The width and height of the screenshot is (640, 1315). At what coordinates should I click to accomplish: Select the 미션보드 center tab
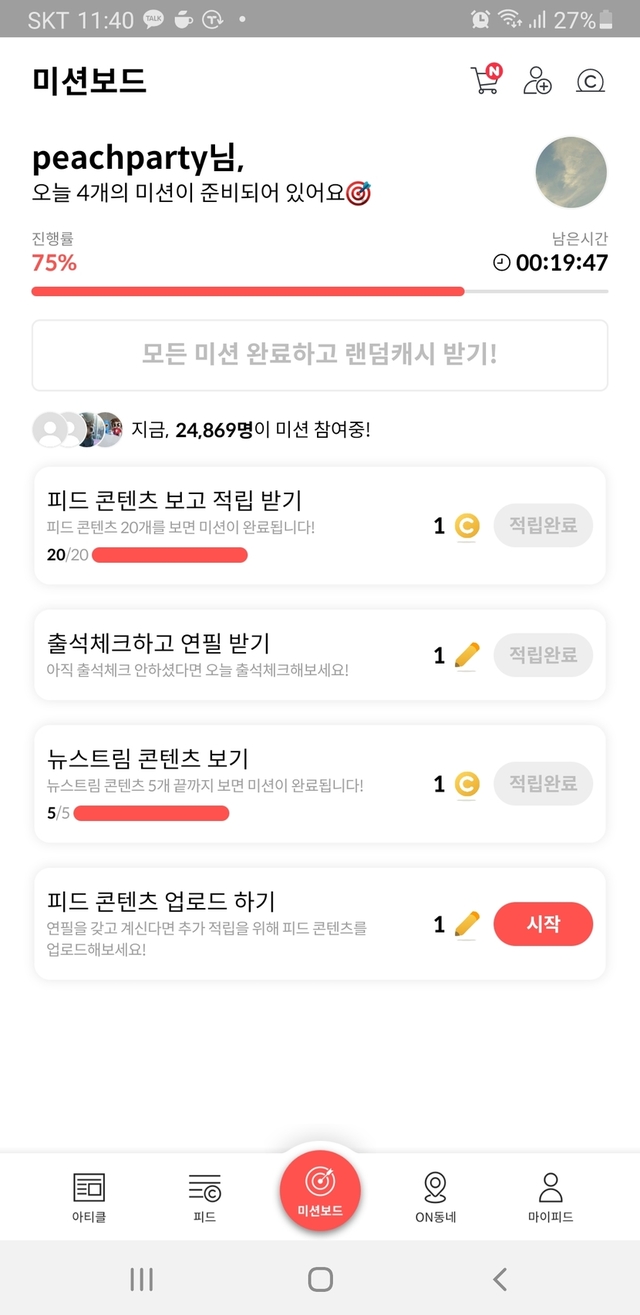[x=320, y=1191]
